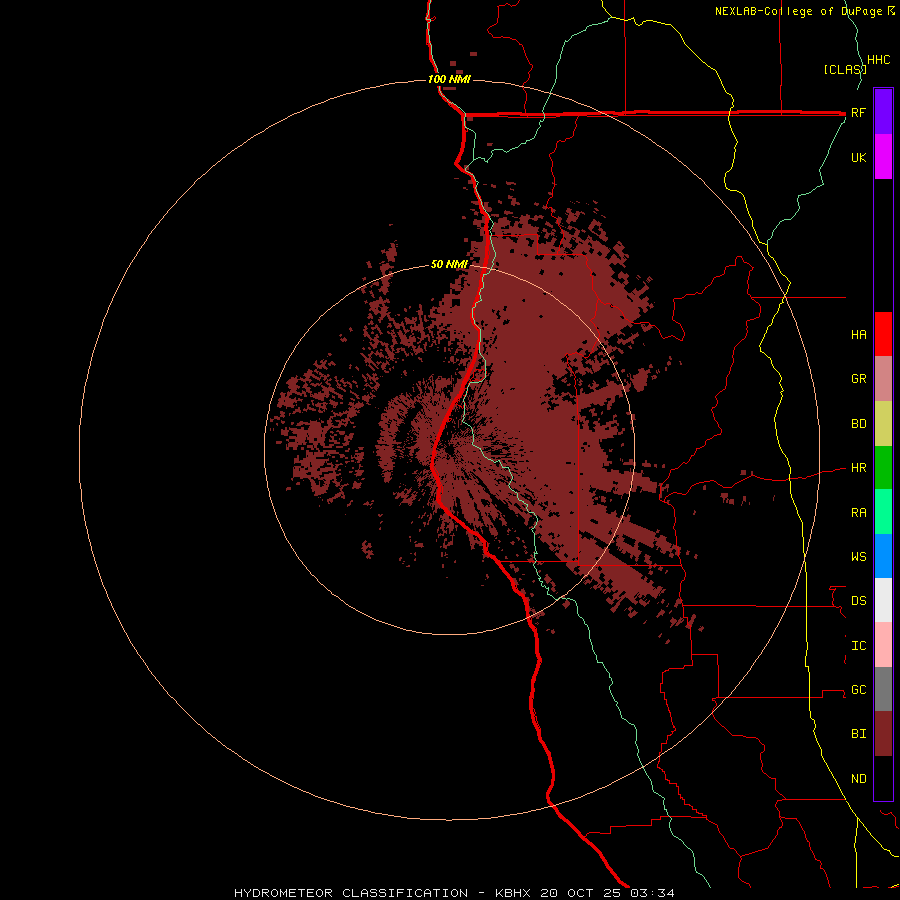Viewport: 900px width, 900px height.
Task: Click the 'RA' legend label
Action: click(858, 513)
